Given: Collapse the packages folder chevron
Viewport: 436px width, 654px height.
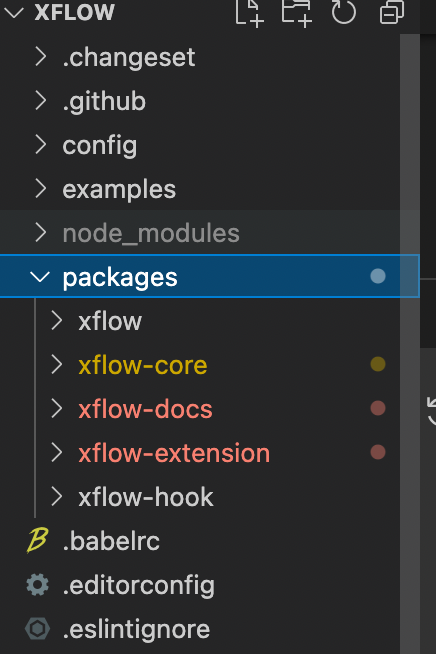Looking at the screenshot, I should 40,277.
